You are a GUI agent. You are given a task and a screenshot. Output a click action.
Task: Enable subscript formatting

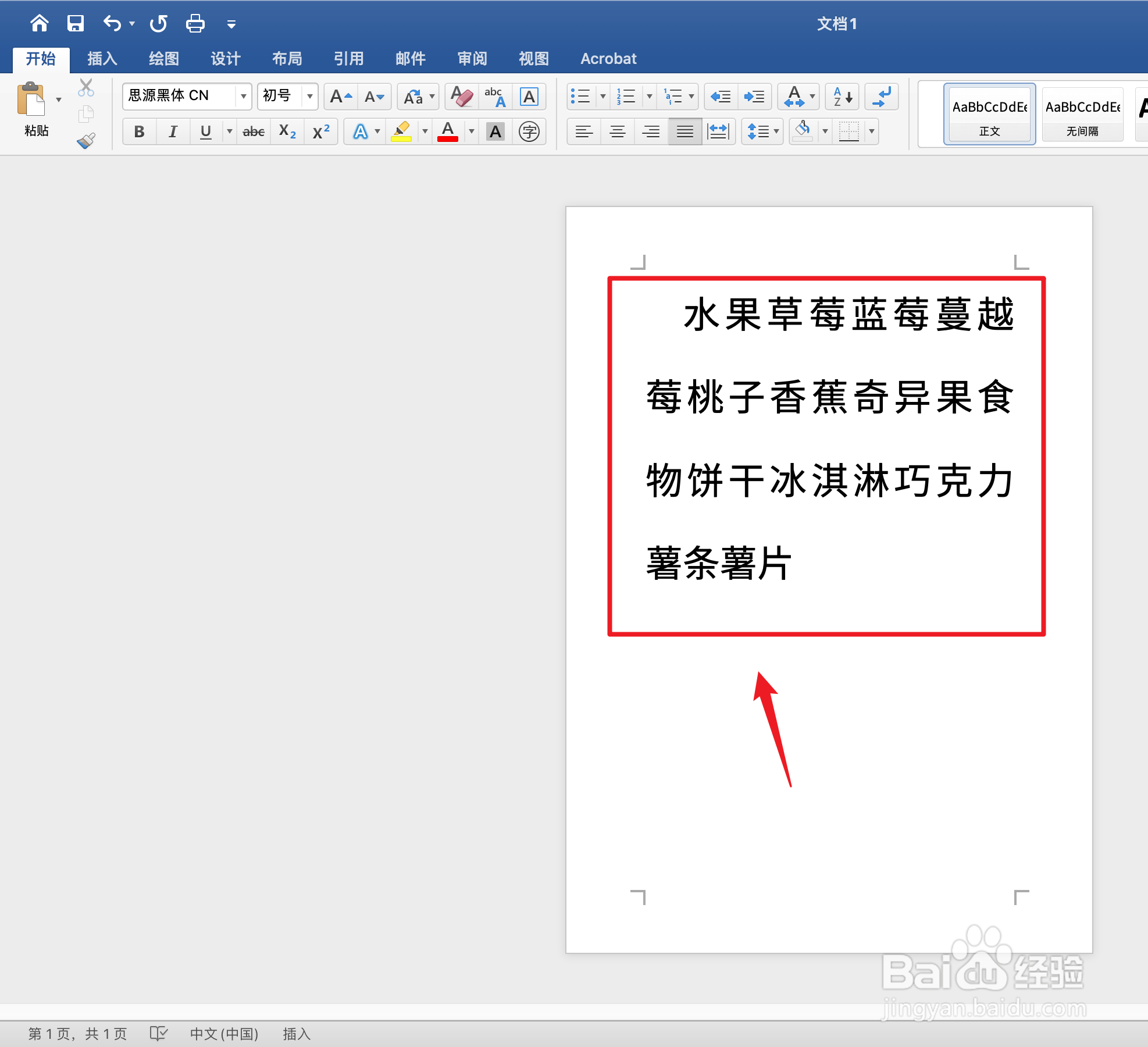pos(287,131)
